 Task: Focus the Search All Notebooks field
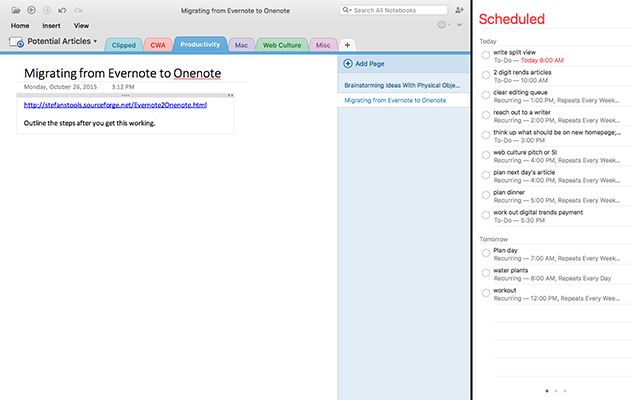coord(394,10)
